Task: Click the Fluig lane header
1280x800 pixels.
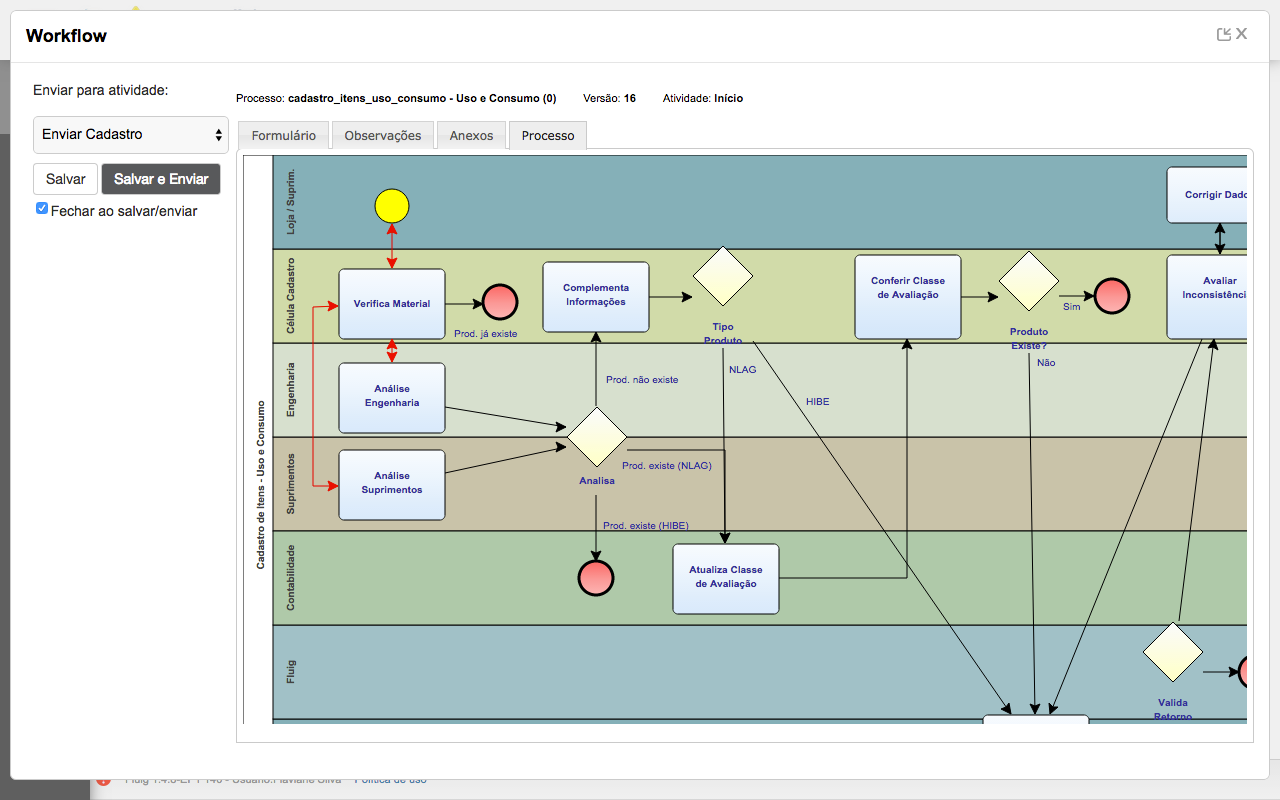Action: tap(291, 672)
